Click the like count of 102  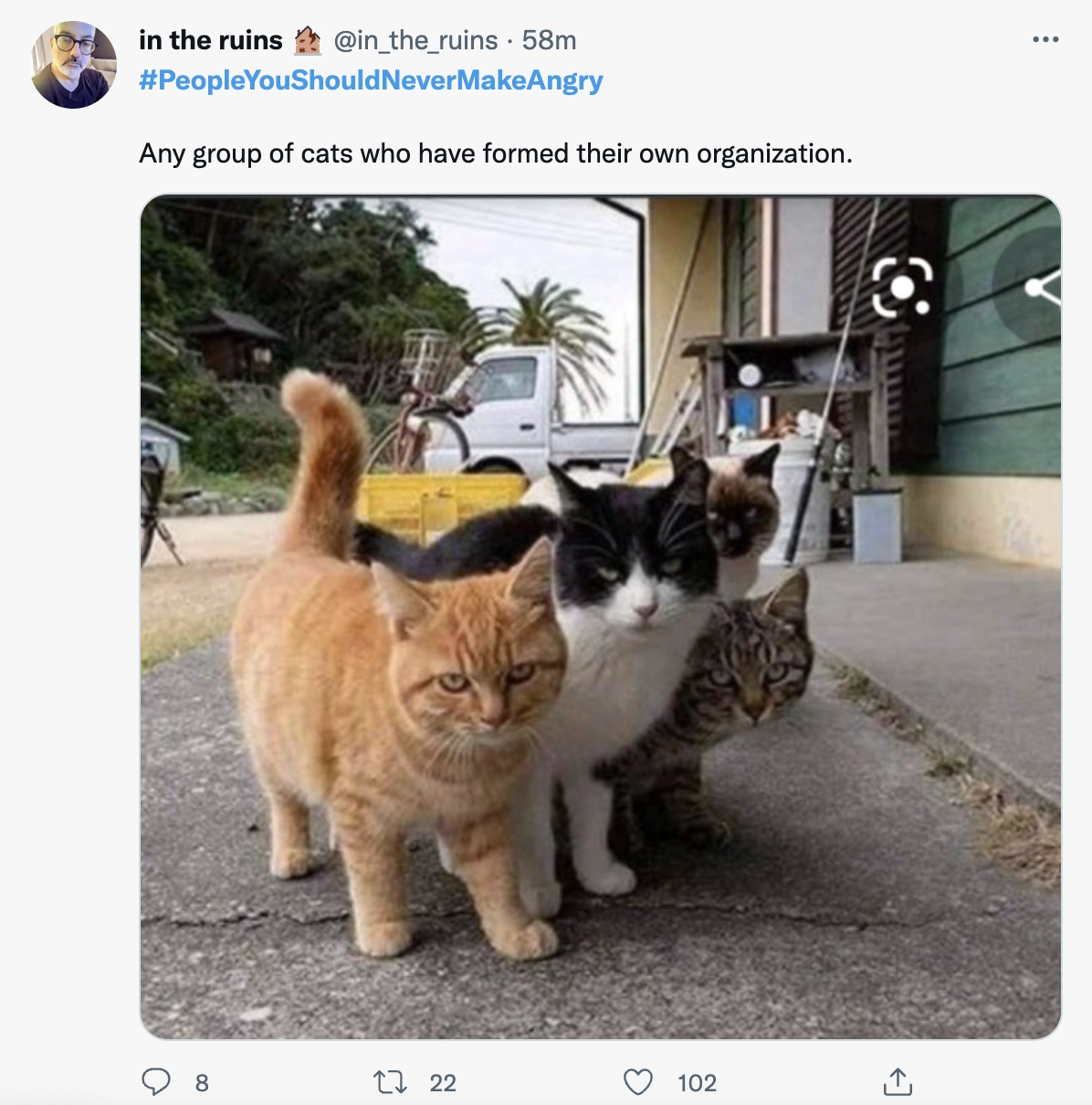click(x=697, y=1083)
